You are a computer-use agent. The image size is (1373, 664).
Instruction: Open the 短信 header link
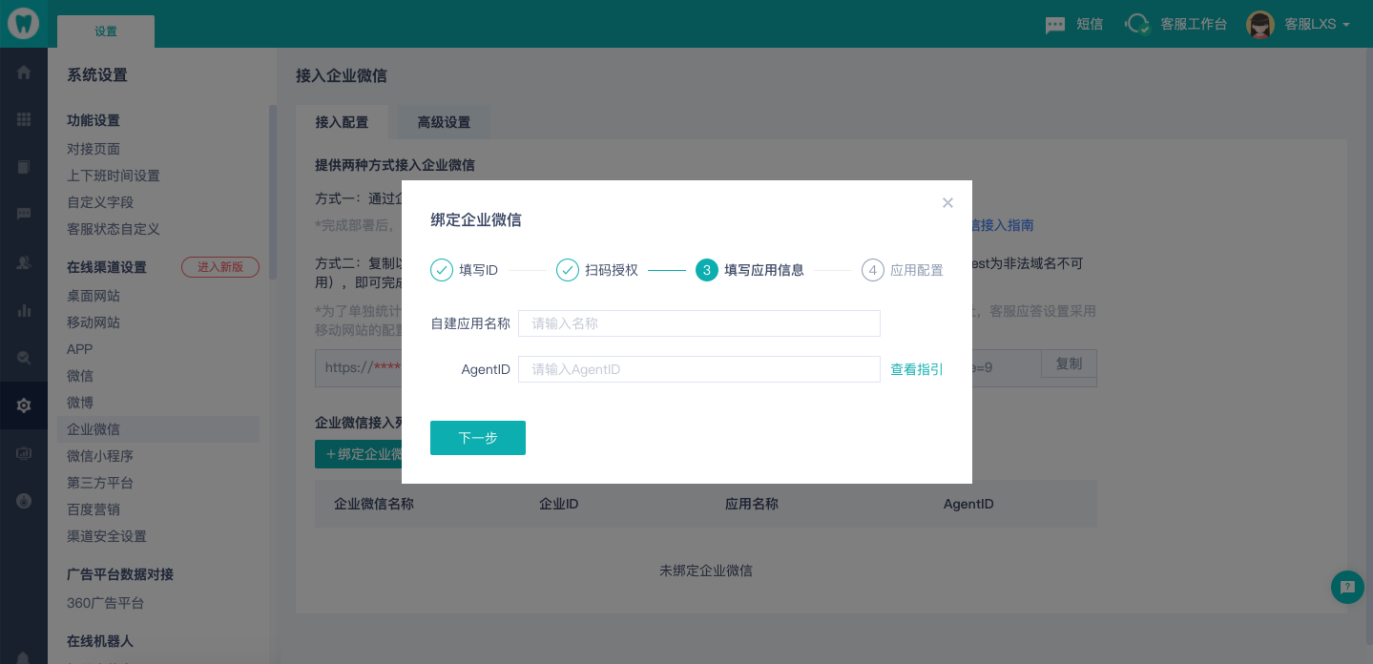point(1090,24)
